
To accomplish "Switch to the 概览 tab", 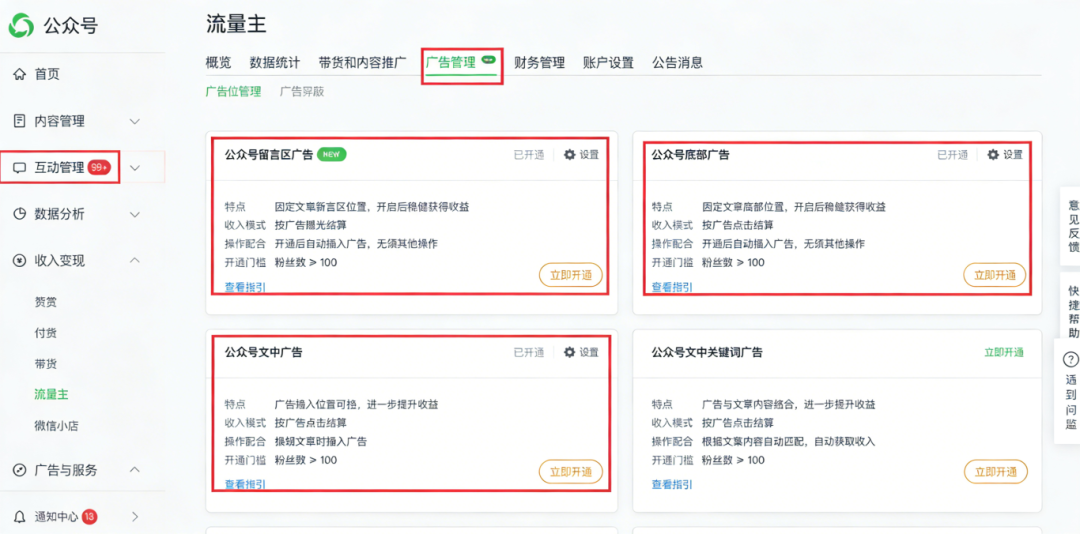I will (x=218, y=63).
